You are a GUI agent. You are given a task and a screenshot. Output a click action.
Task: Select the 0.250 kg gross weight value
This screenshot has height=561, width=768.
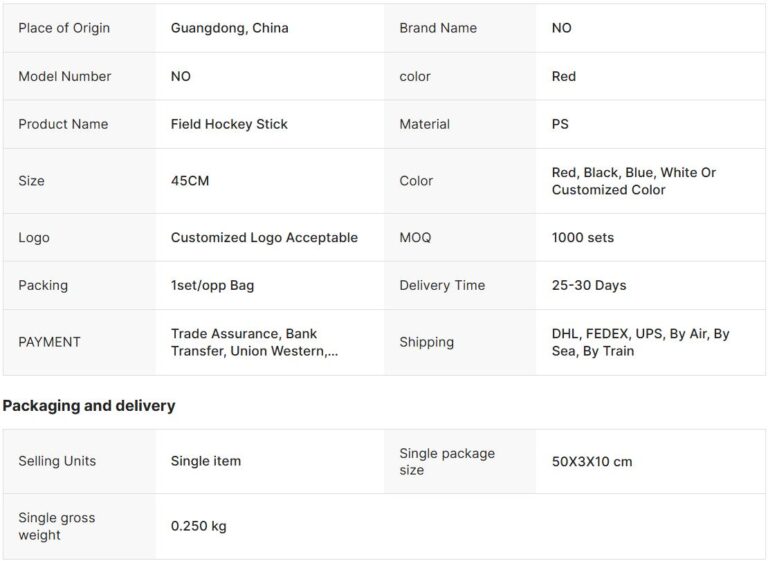(198, 526)
